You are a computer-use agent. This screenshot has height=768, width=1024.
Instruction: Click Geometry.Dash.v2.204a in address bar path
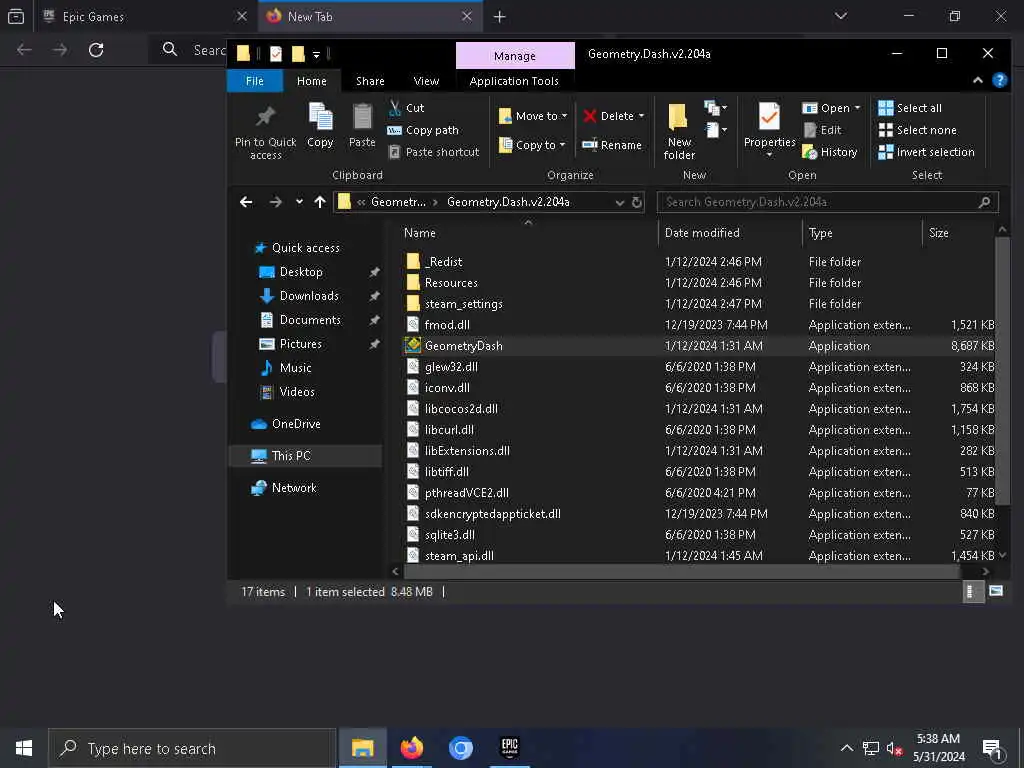click(x=508, y=202)
